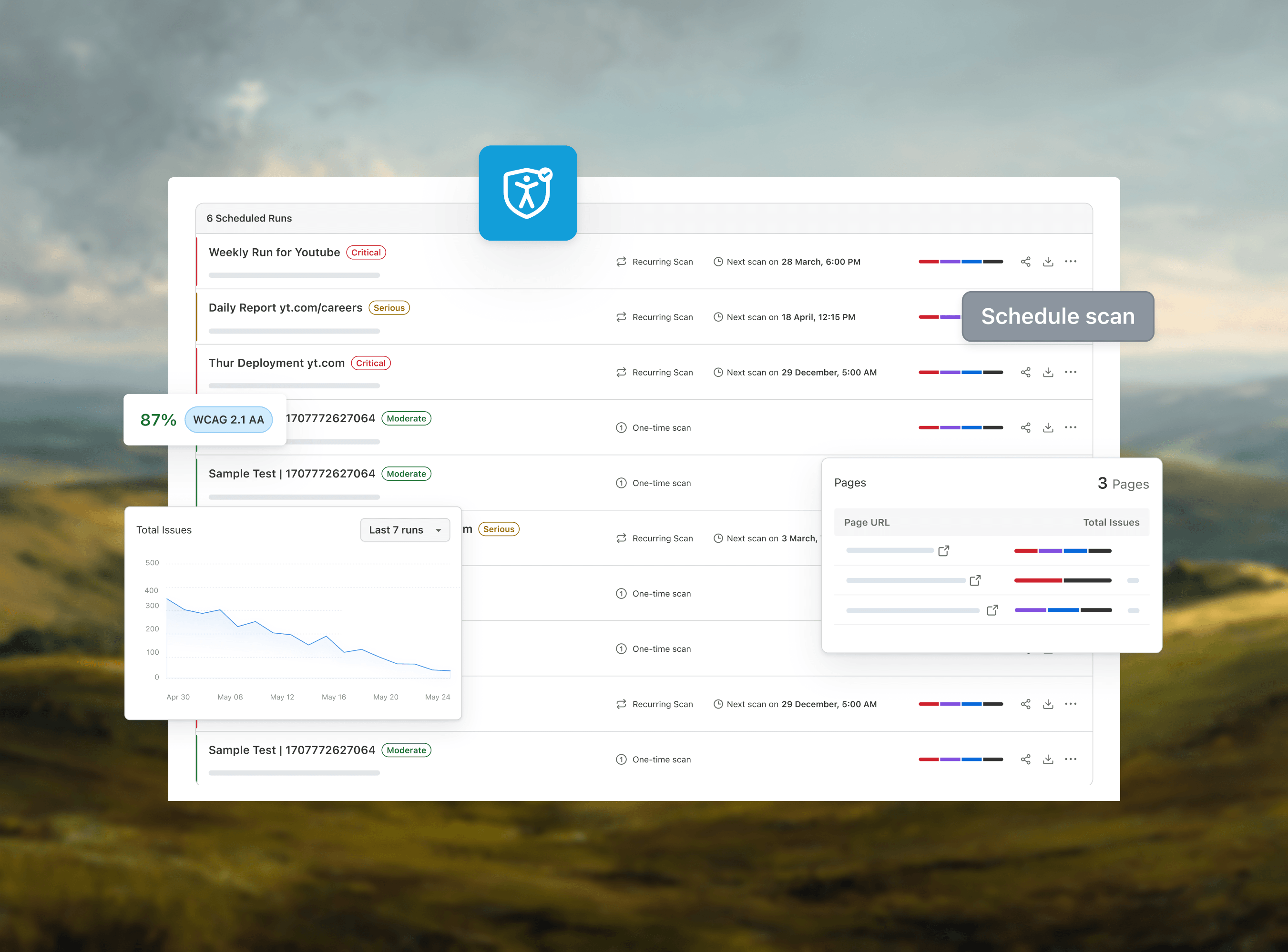Image resolution: width=1288 pixels, height=952 pixels.
Task: Click the Total Issues chart title
Action: pyautogui.click(x=164, y=529)
